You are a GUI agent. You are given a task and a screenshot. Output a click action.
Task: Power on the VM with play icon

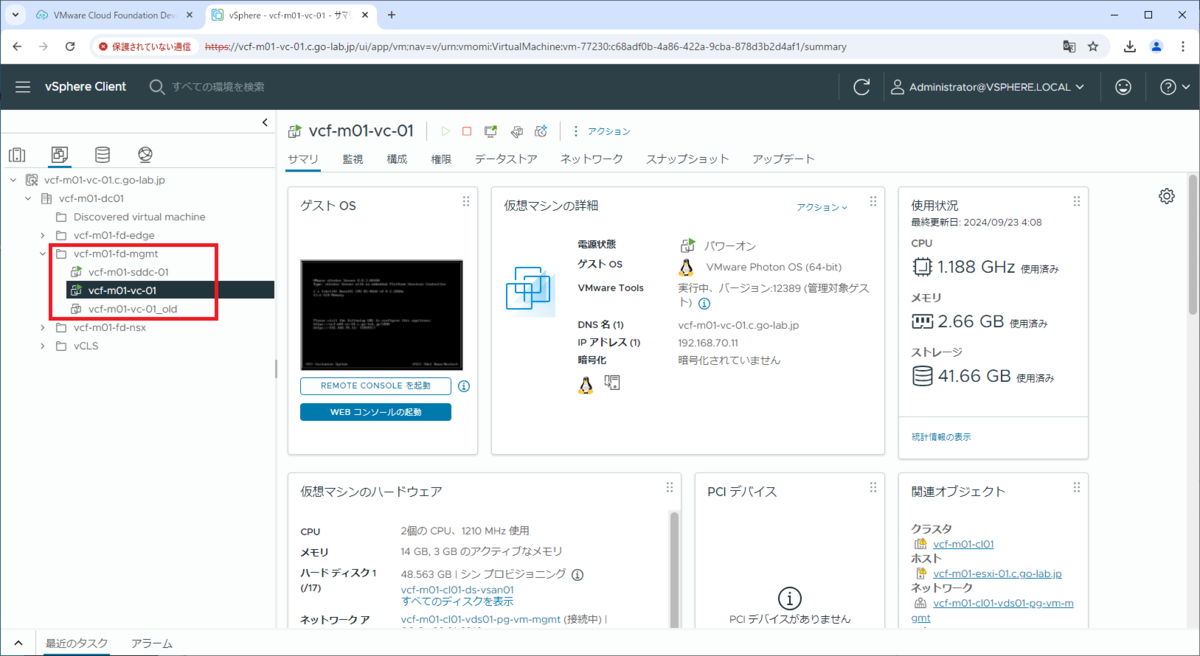click(x=445, y=131)
